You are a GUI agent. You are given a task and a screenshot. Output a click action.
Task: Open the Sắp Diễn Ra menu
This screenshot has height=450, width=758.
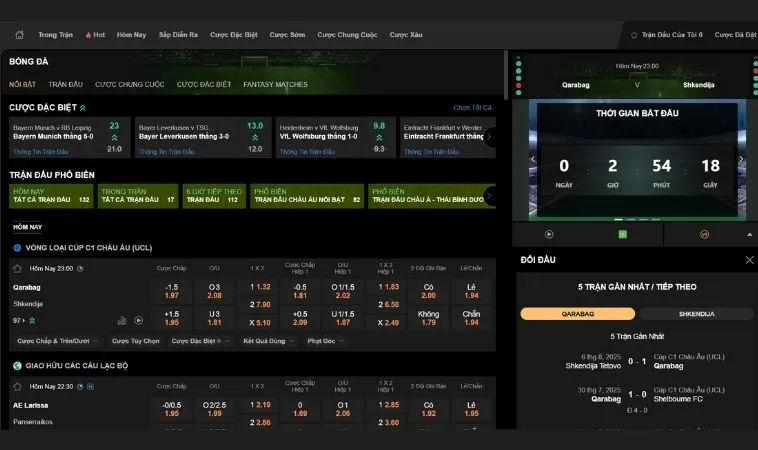(x=178, y=35)
